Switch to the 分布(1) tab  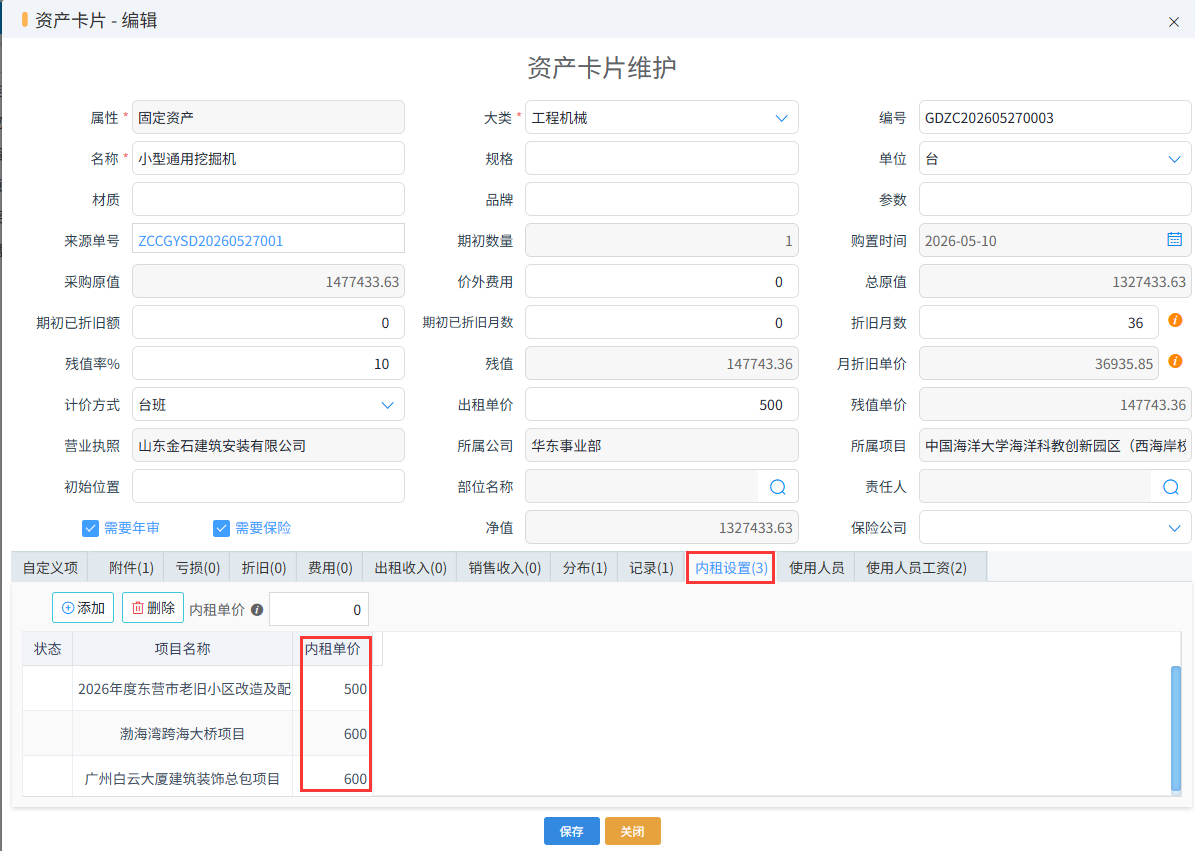(x=585, y=568)
